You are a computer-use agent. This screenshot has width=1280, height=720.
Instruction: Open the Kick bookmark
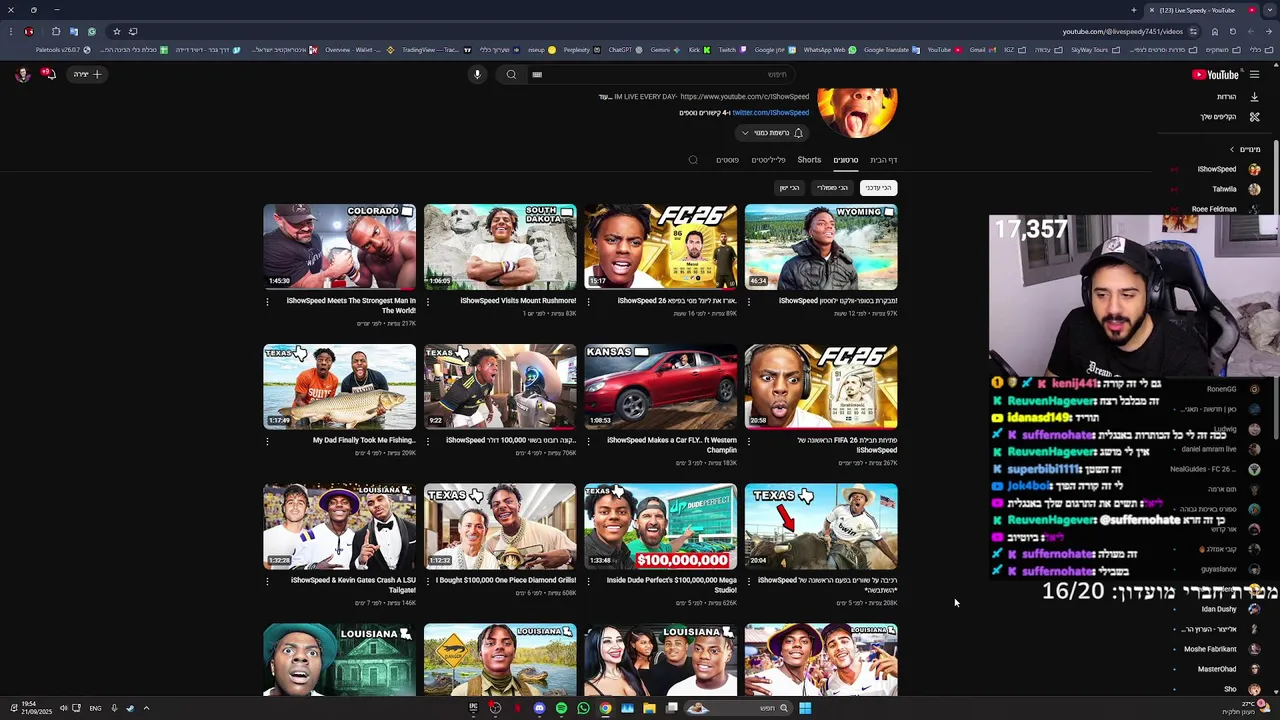click(699, 50)
